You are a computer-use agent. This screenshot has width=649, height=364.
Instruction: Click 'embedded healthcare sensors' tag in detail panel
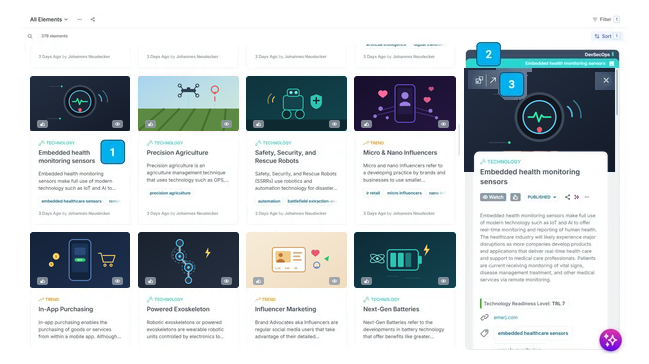pyautogui.click(x=533, y=333)
